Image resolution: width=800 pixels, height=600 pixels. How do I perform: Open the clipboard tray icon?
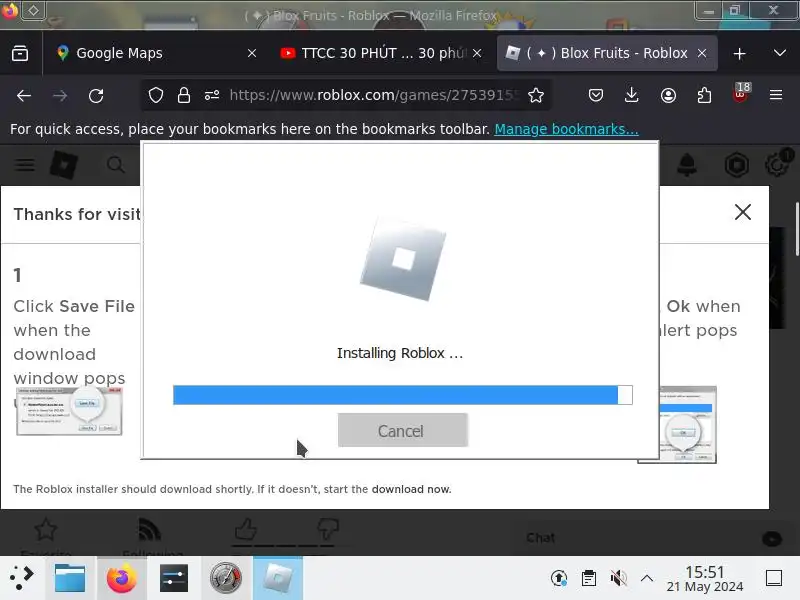point(588,578)
